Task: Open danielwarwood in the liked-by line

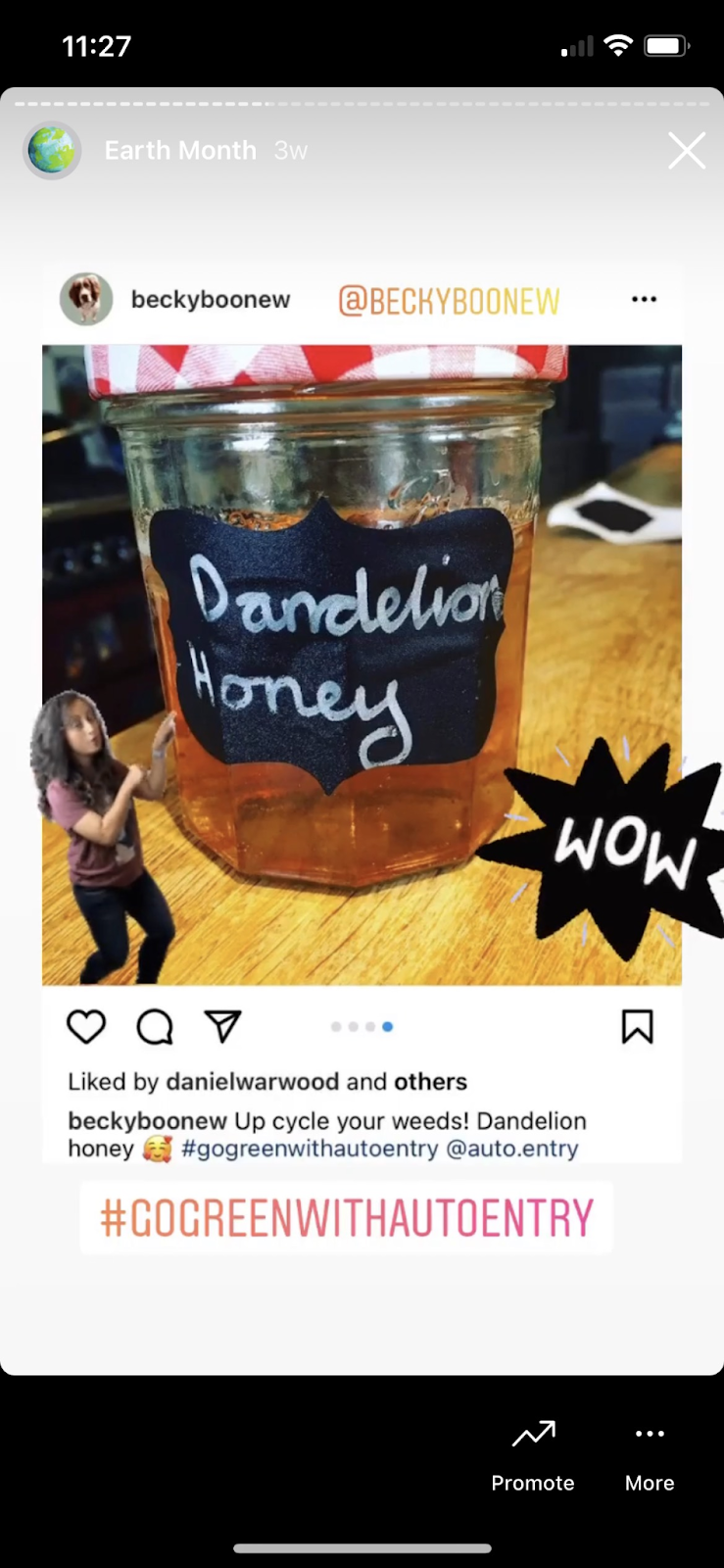Action: pyautogui.click(x=253, y=1082)
